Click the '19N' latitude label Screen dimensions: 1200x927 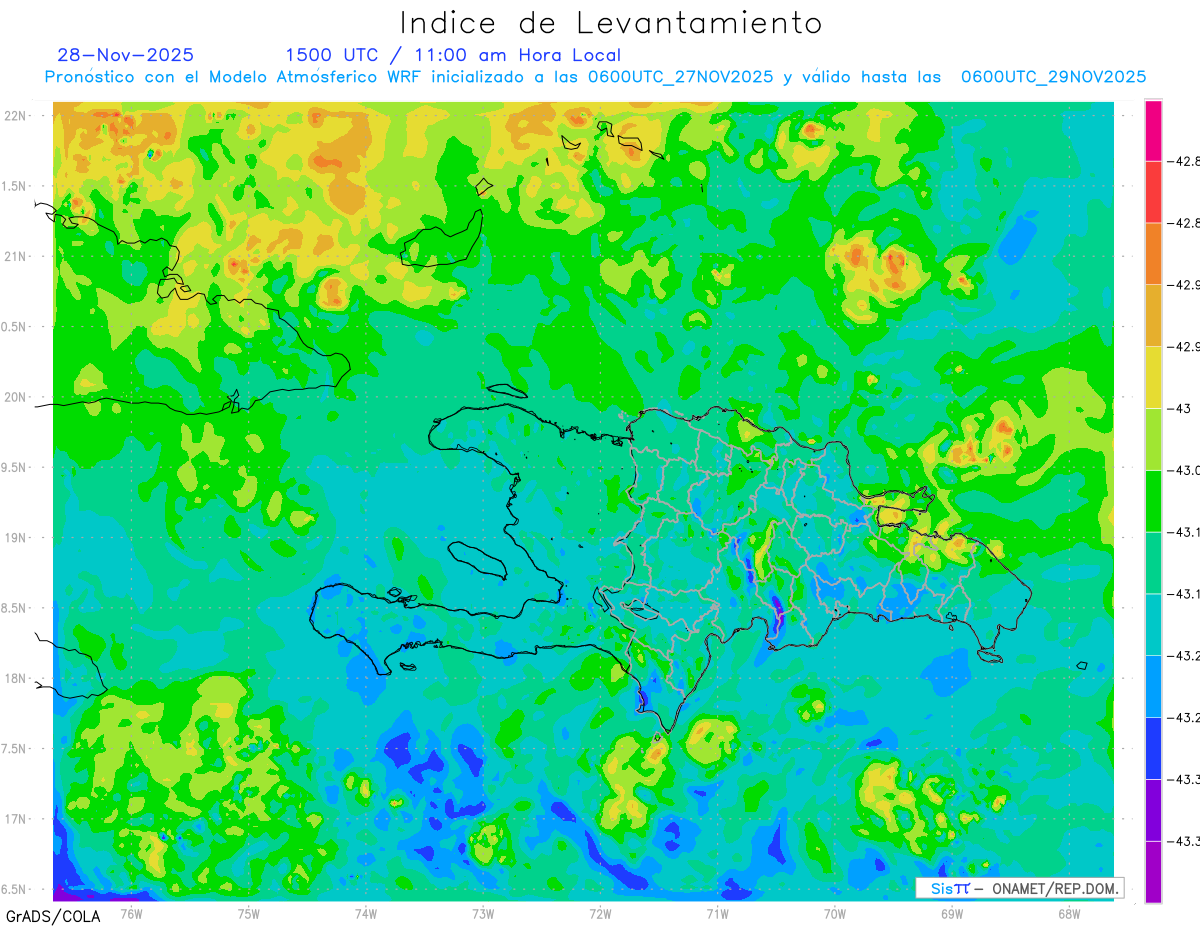click(x=17, y=538)
